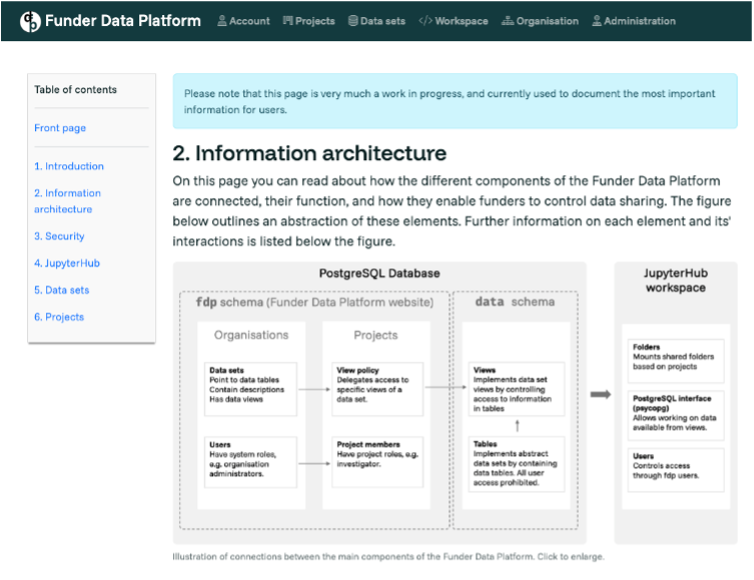Click the Funder Data Platform logo icon

click(x=30, y=21)
